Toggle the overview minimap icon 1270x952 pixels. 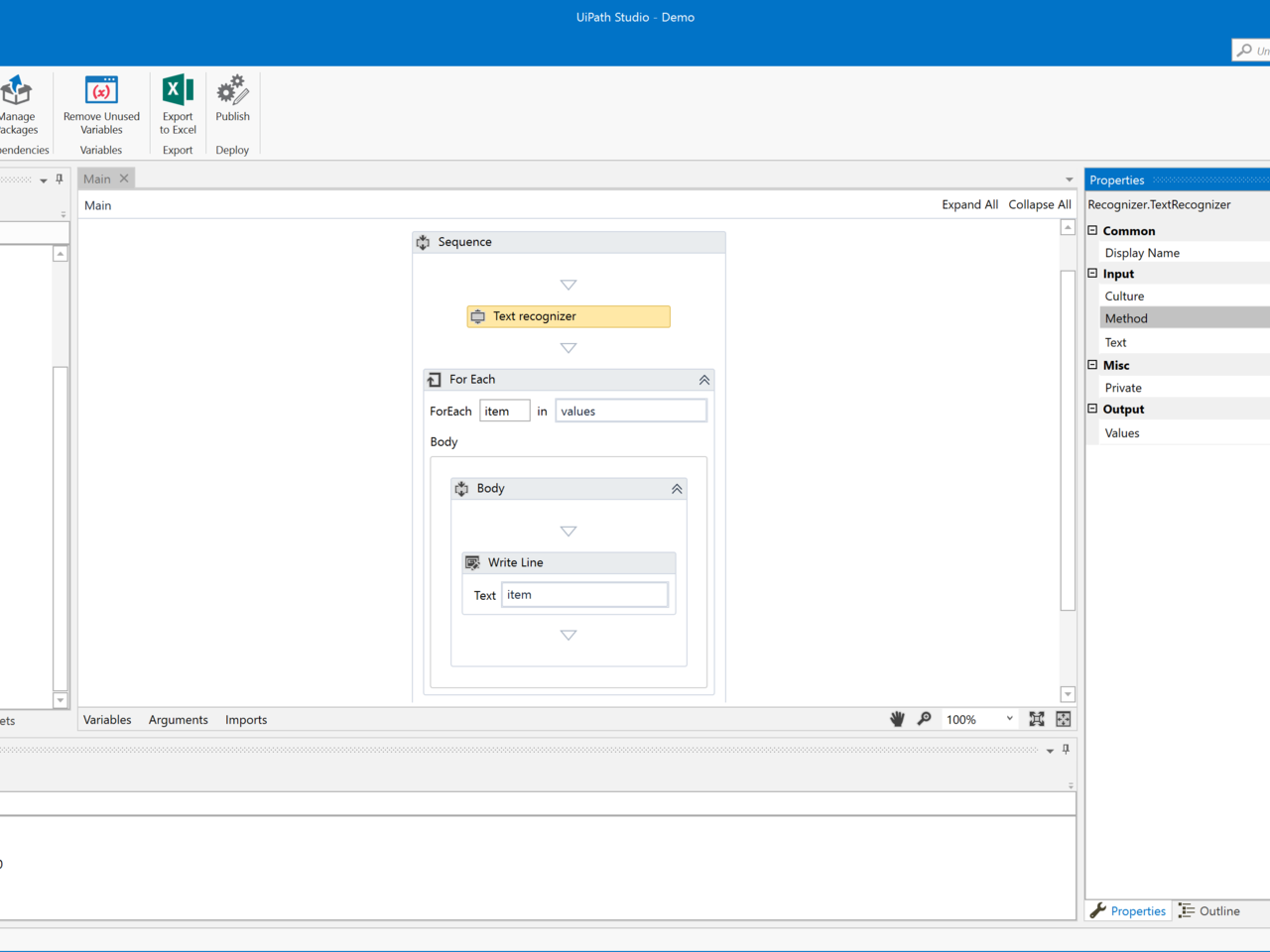pos(1064,719)
